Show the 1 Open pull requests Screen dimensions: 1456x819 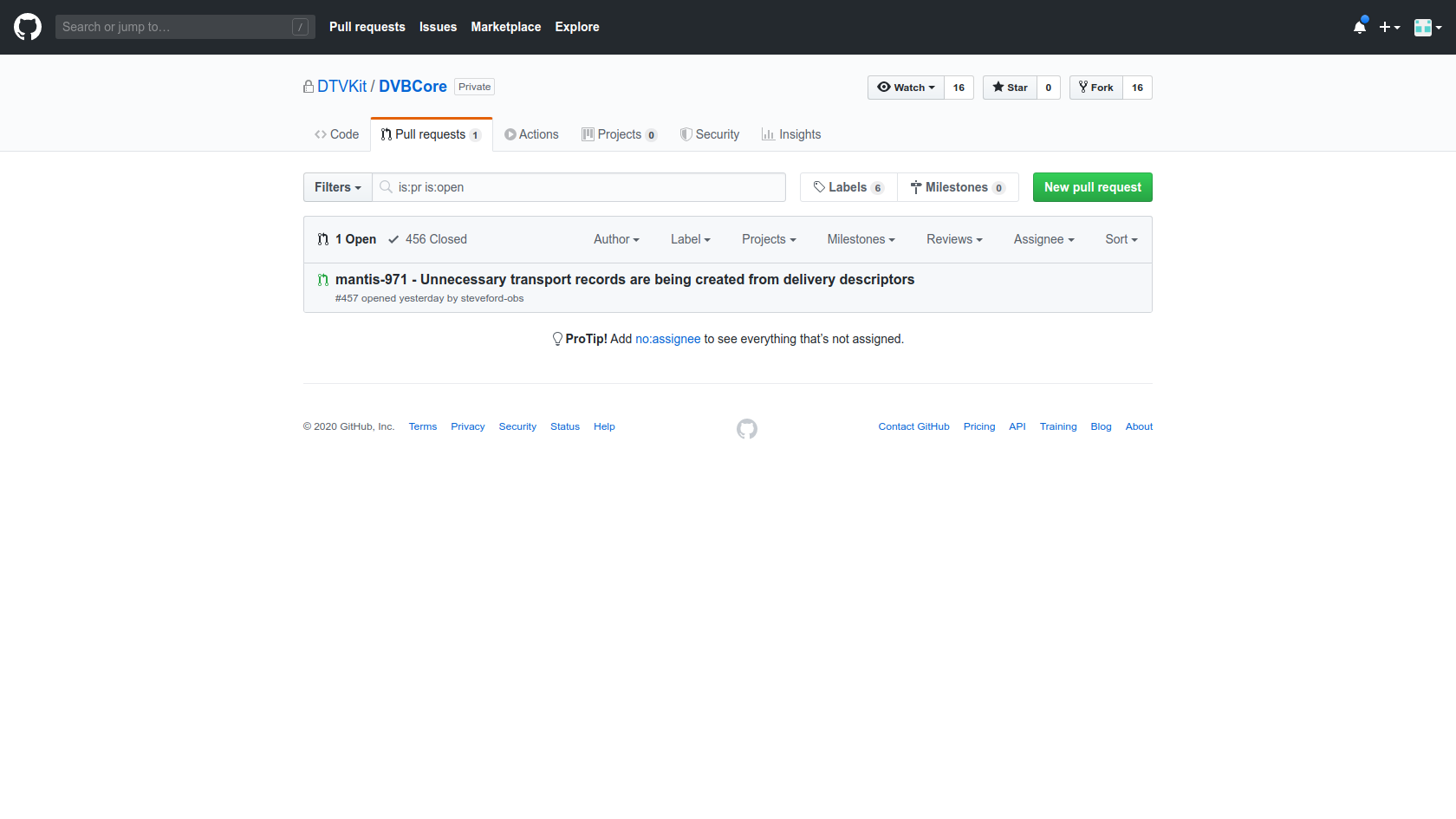tap(348, 239)
